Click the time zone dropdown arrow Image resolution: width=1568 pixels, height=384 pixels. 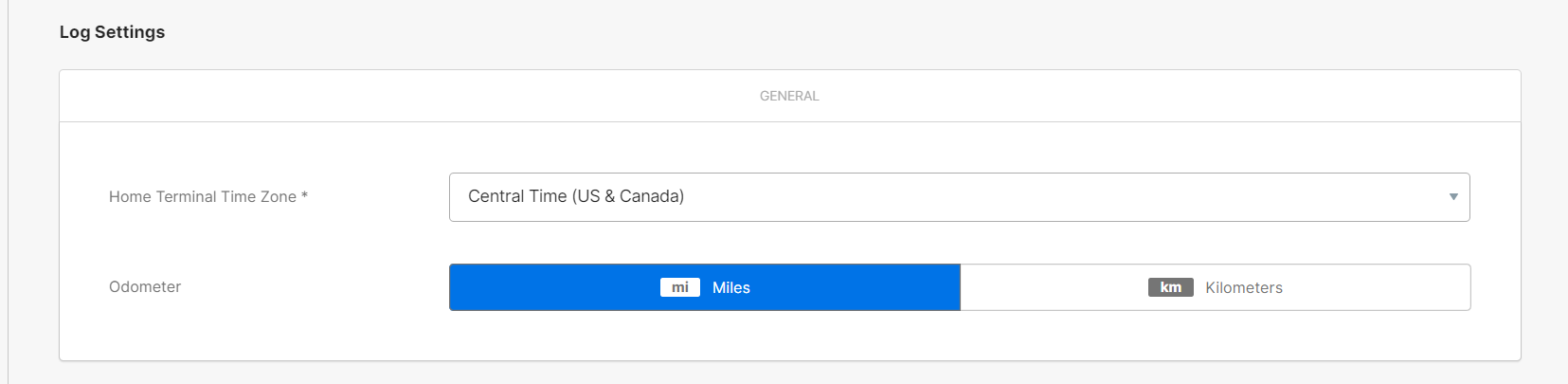[1452, 197]
